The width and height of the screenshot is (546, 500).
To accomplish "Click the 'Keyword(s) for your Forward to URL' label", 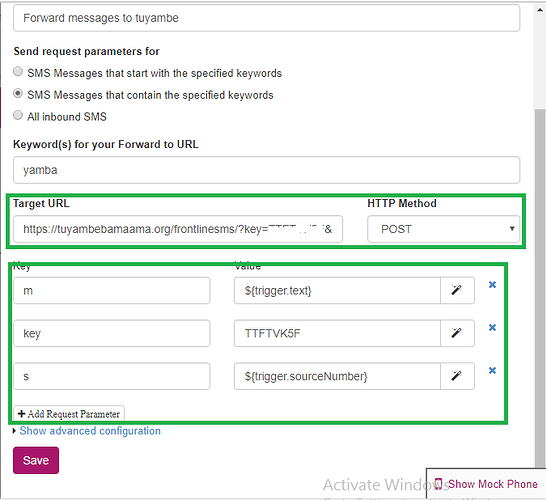I will coord(106,144).
